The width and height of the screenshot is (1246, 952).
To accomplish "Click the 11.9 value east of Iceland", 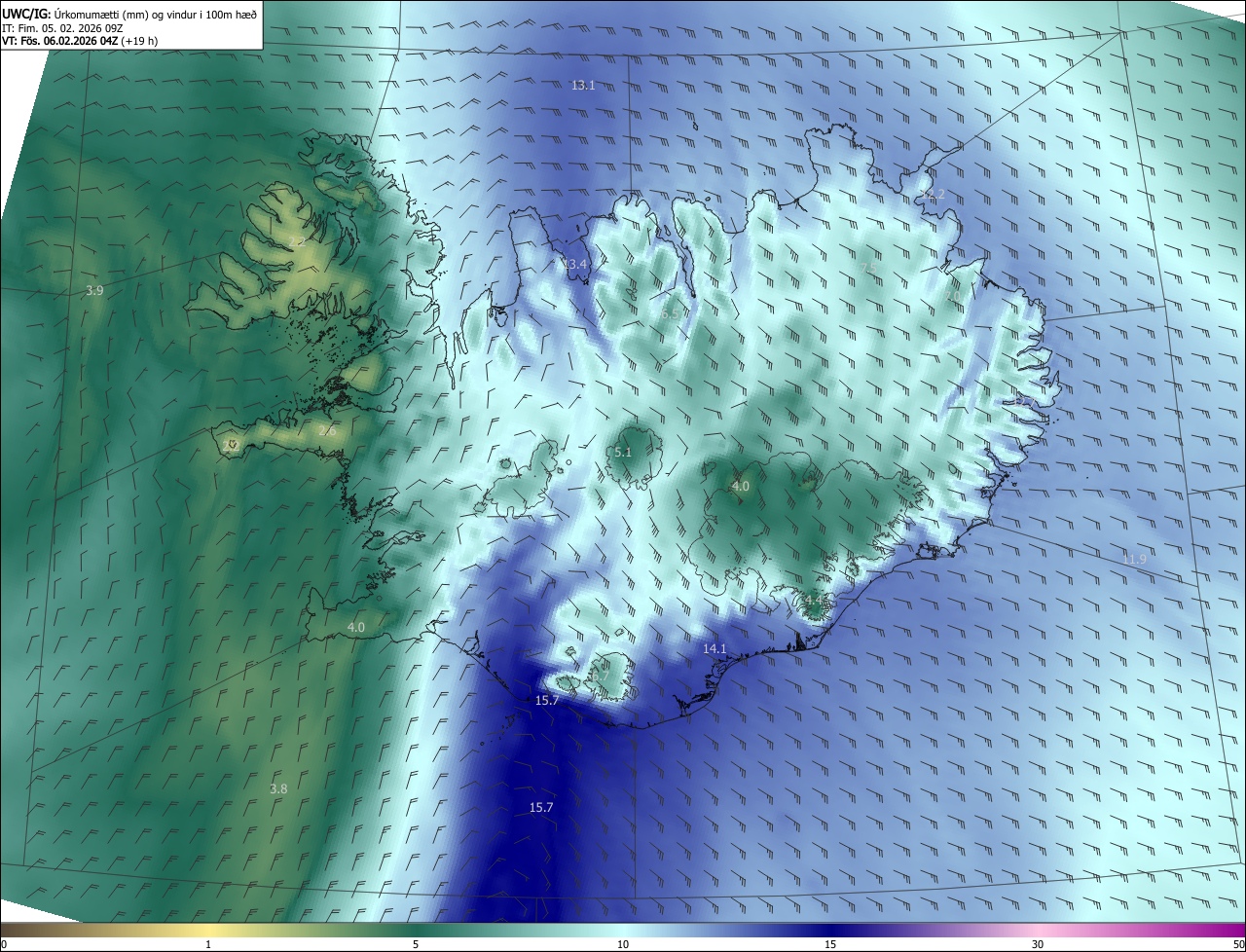I will click(1134, 559).
